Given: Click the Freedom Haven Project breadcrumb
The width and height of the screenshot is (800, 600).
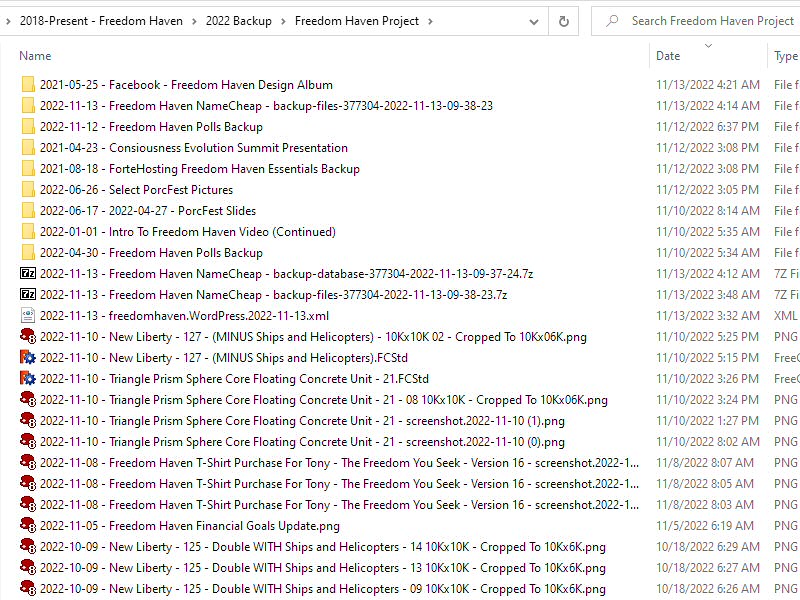Looking at the screenshot, I should pyautogui.click(x=357, y=21).
